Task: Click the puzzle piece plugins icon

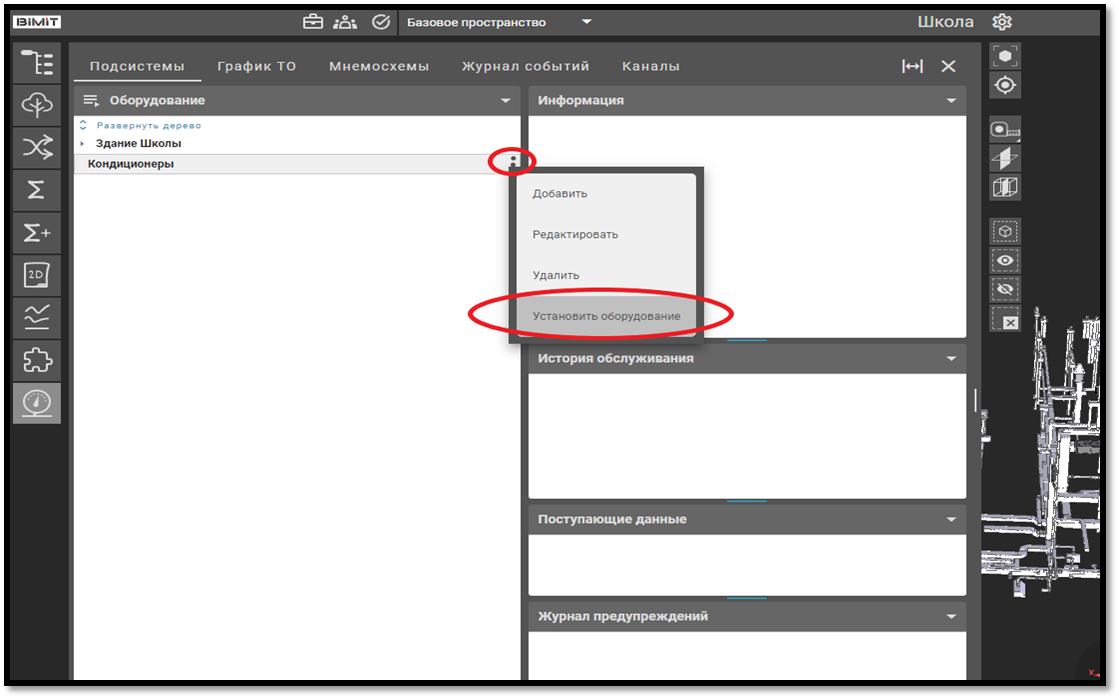Action: (37, 360)
